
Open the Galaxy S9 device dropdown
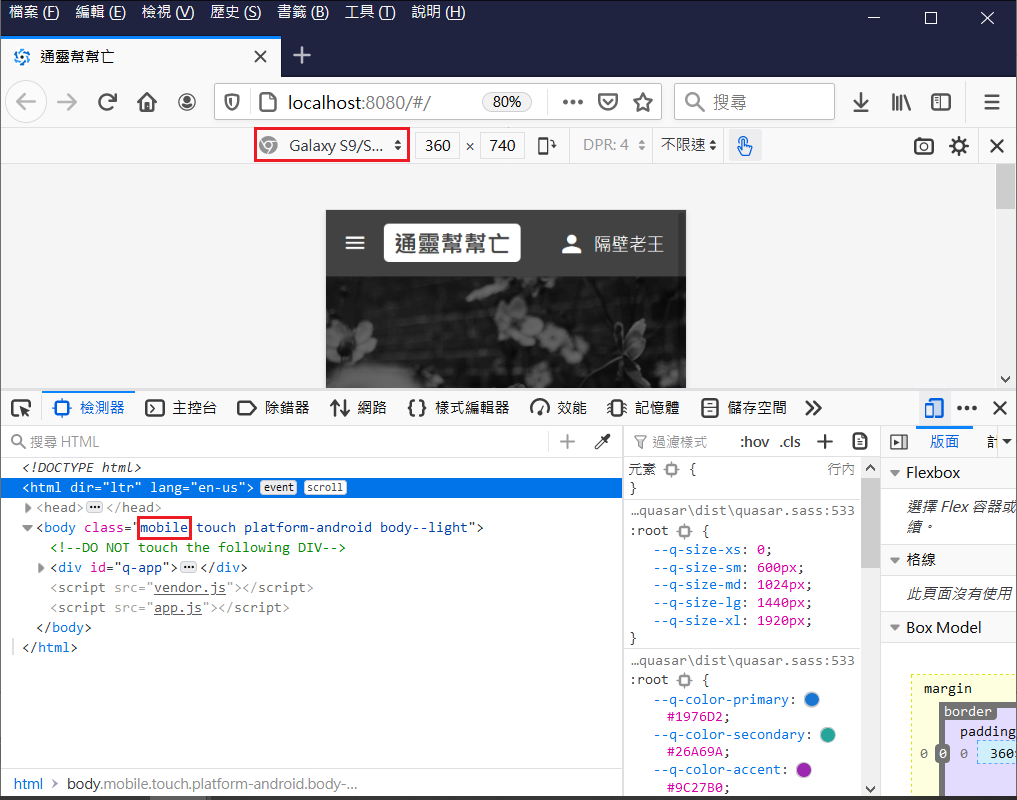(x=331, y=145)
